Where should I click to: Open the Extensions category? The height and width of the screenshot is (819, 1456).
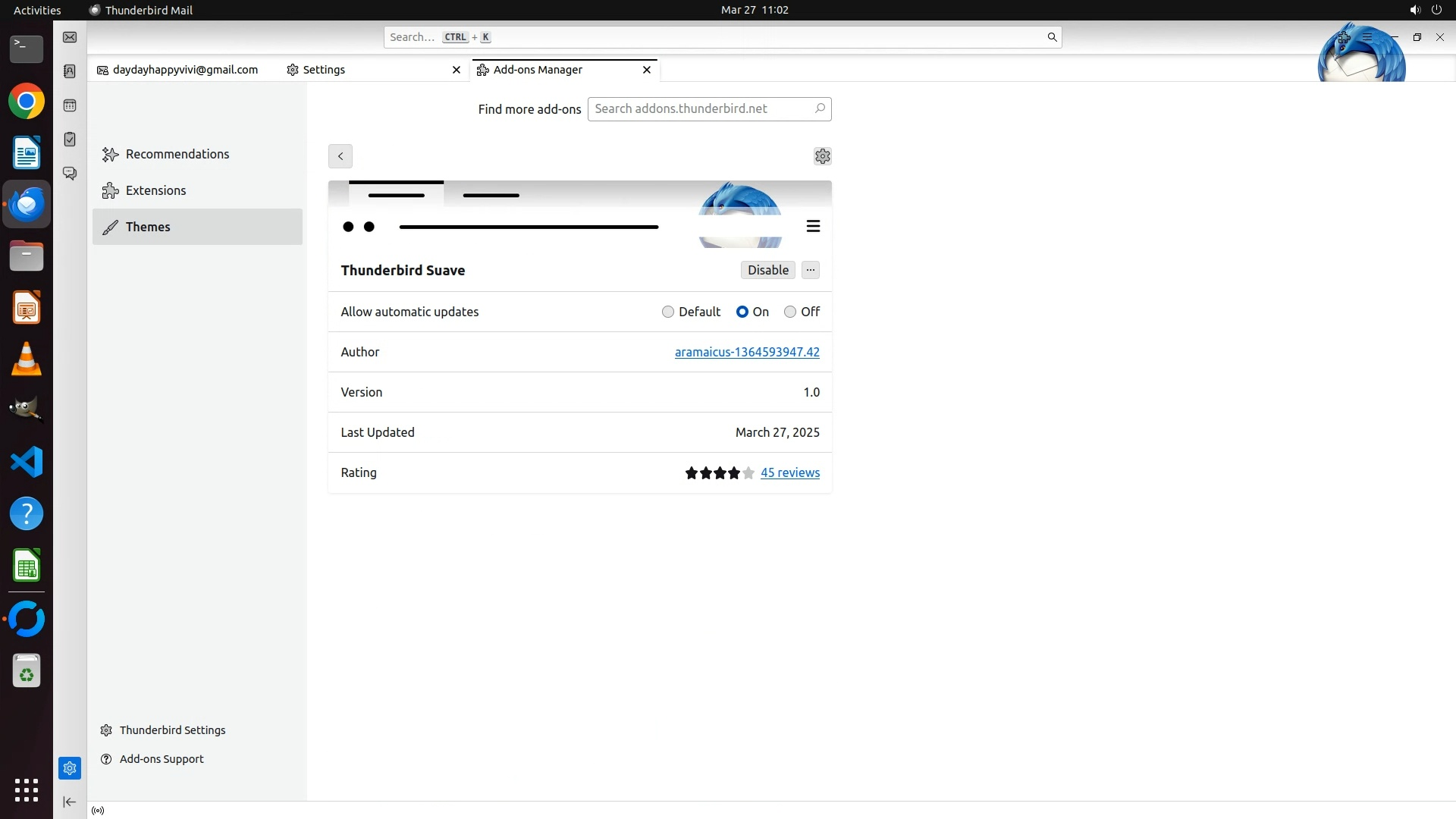(155, 190)
